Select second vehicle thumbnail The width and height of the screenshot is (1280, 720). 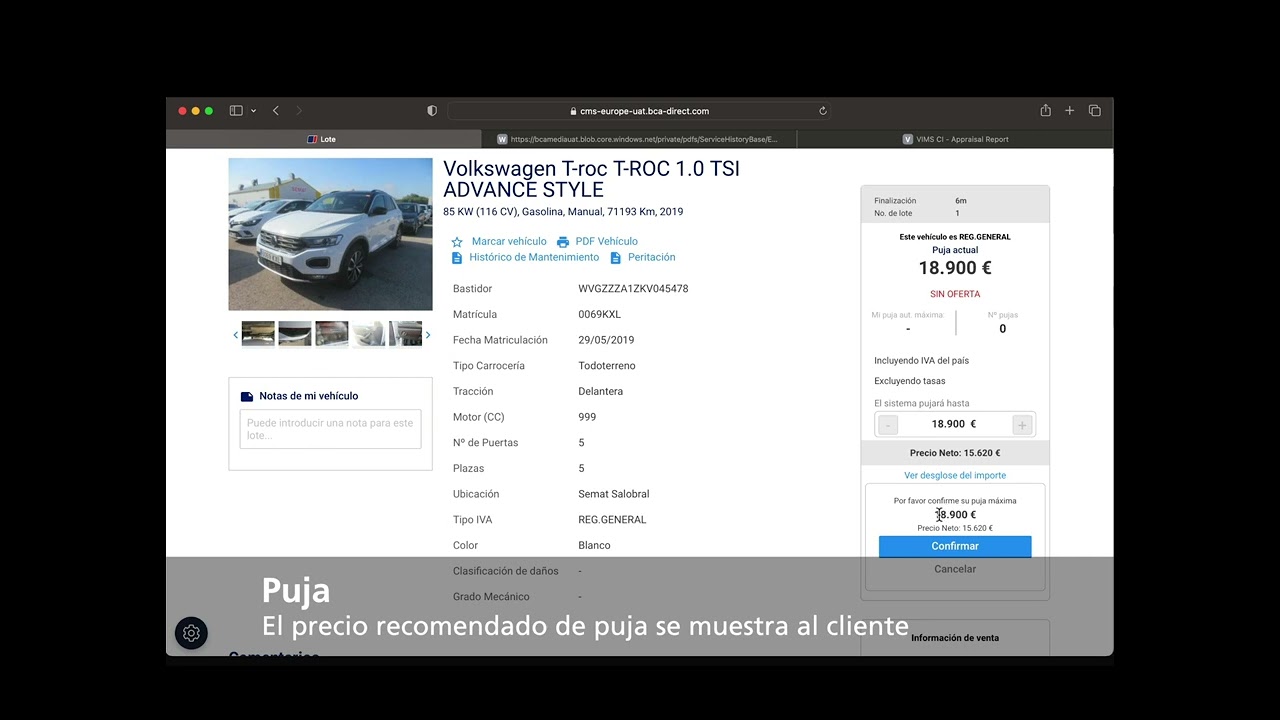point(295,334)
